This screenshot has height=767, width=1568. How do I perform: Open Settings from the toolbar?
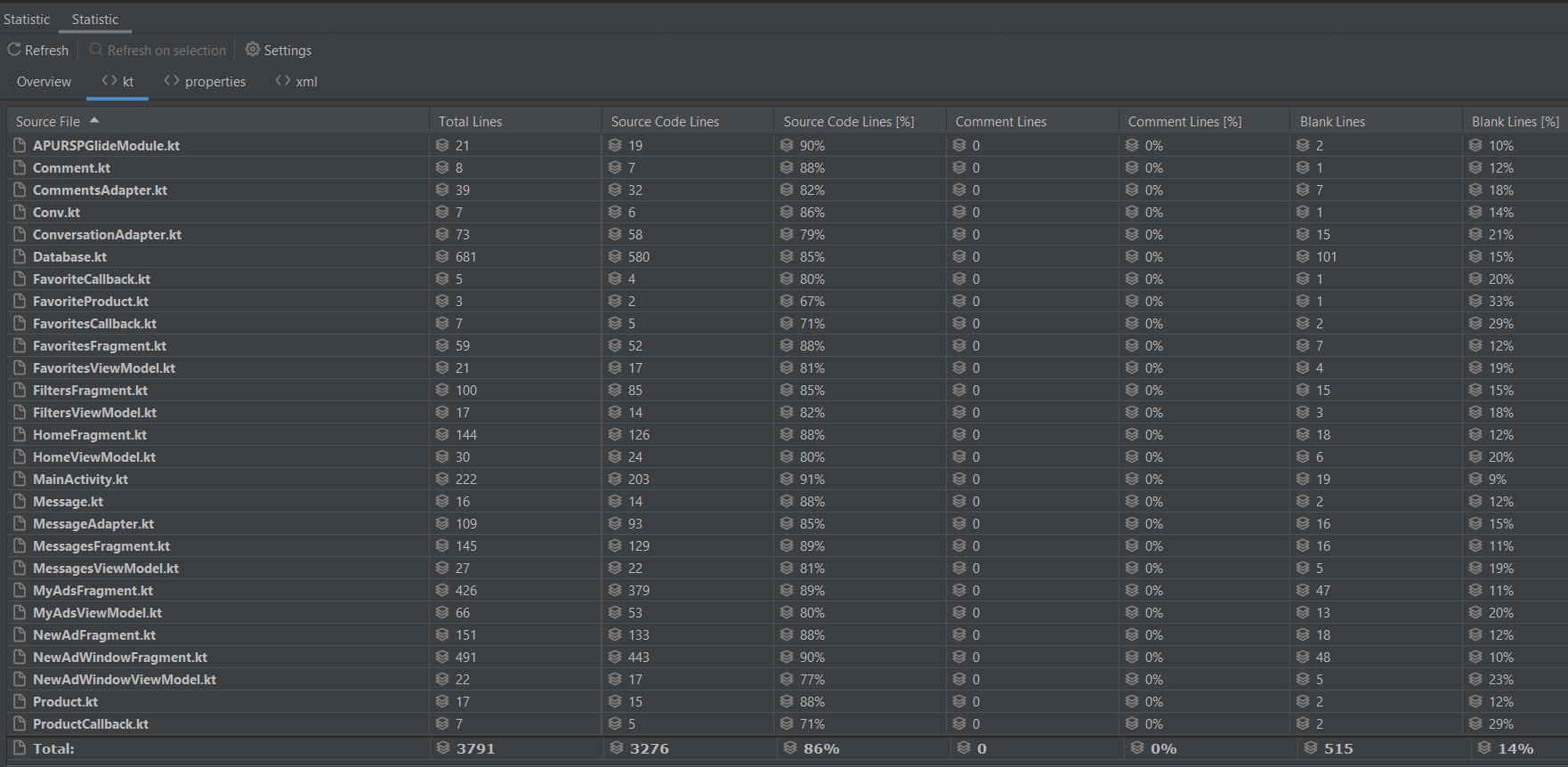click(x=279, y=51)
